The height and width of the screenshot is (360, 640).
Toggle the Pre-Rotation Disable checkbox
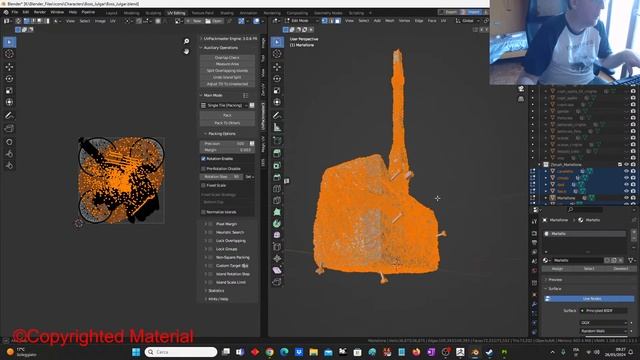pyautogui.click(x=203, y=168)
